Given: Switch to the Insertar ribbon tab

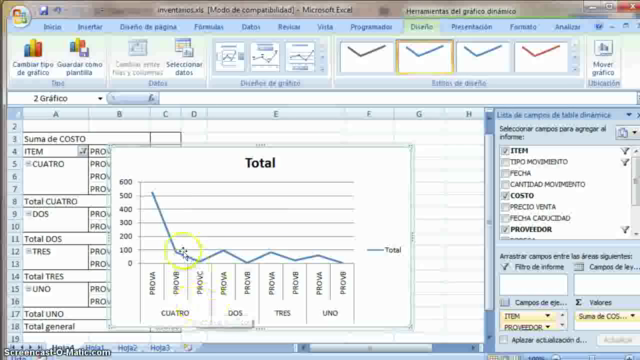Looking at the screenshot, I should pyautogui.click(x=90, y=27).
